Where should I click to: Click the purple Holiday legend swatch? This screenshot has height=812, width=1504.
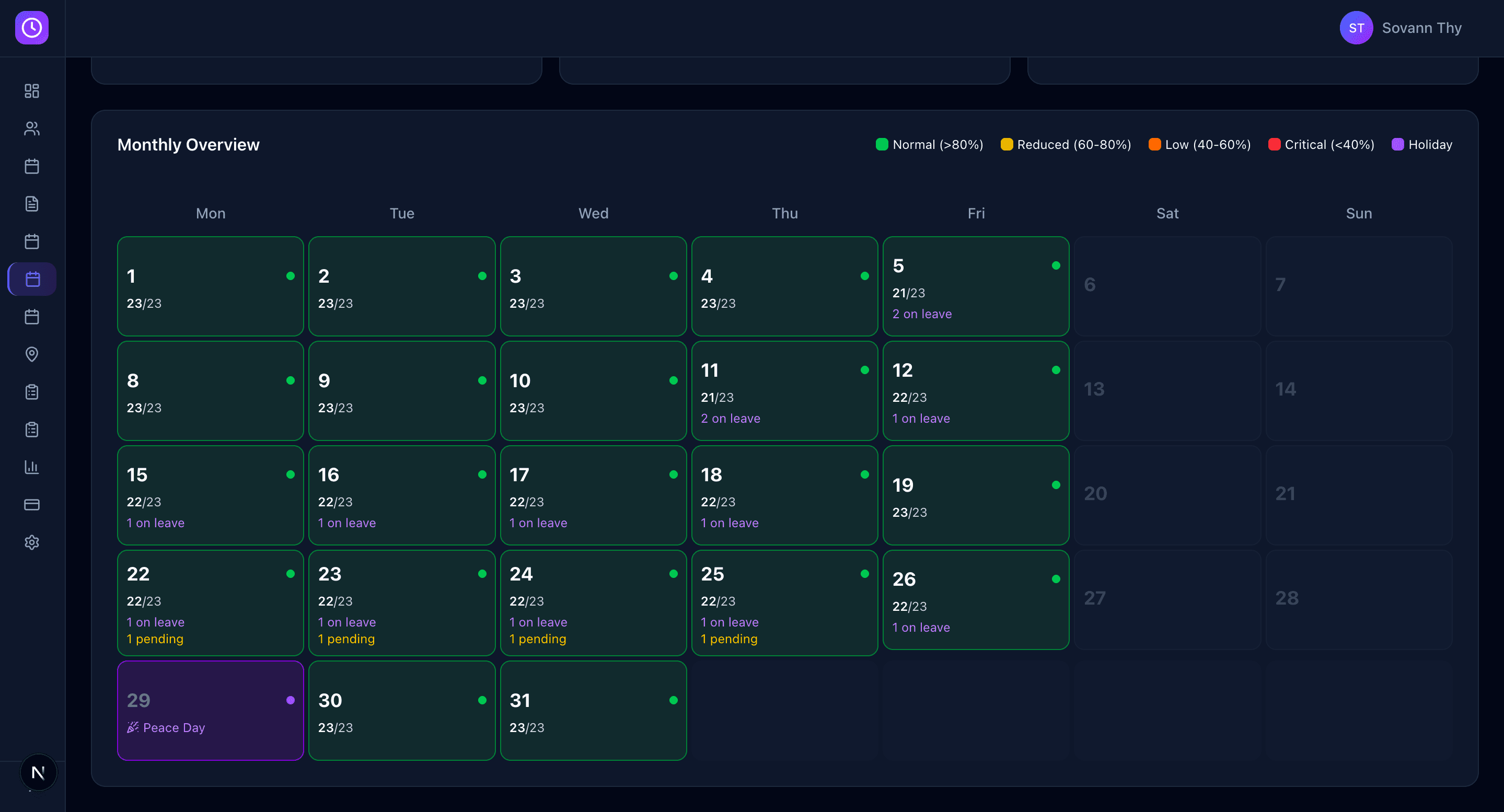click(1398, 144)
